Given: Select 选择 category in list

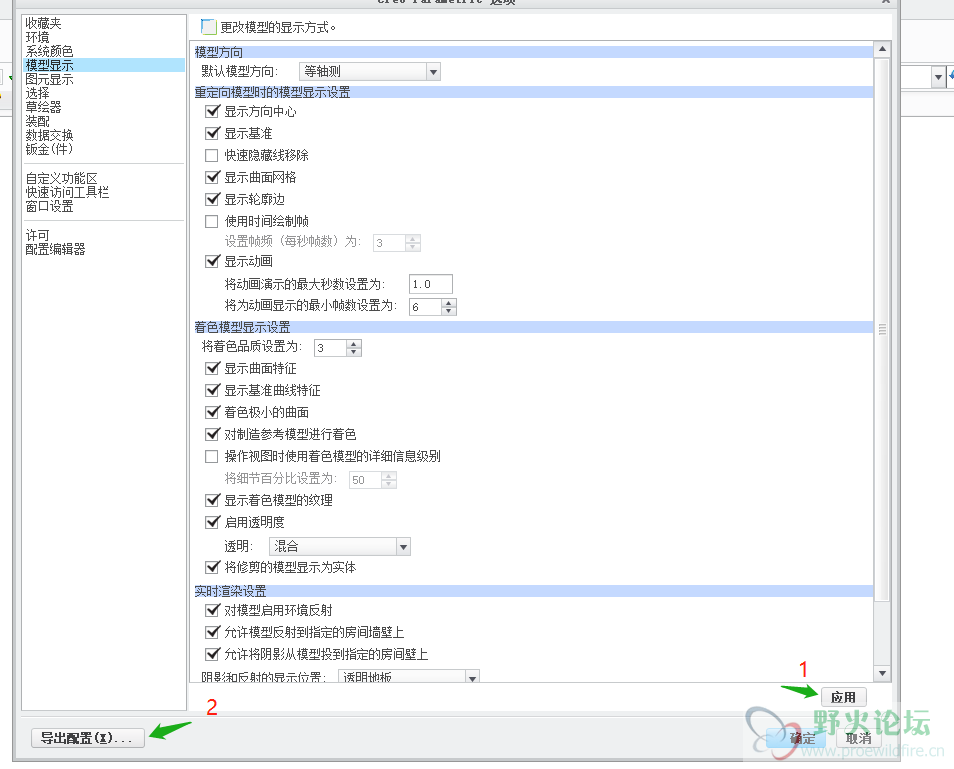Looking at the screenshot, I should click(37, 93).
